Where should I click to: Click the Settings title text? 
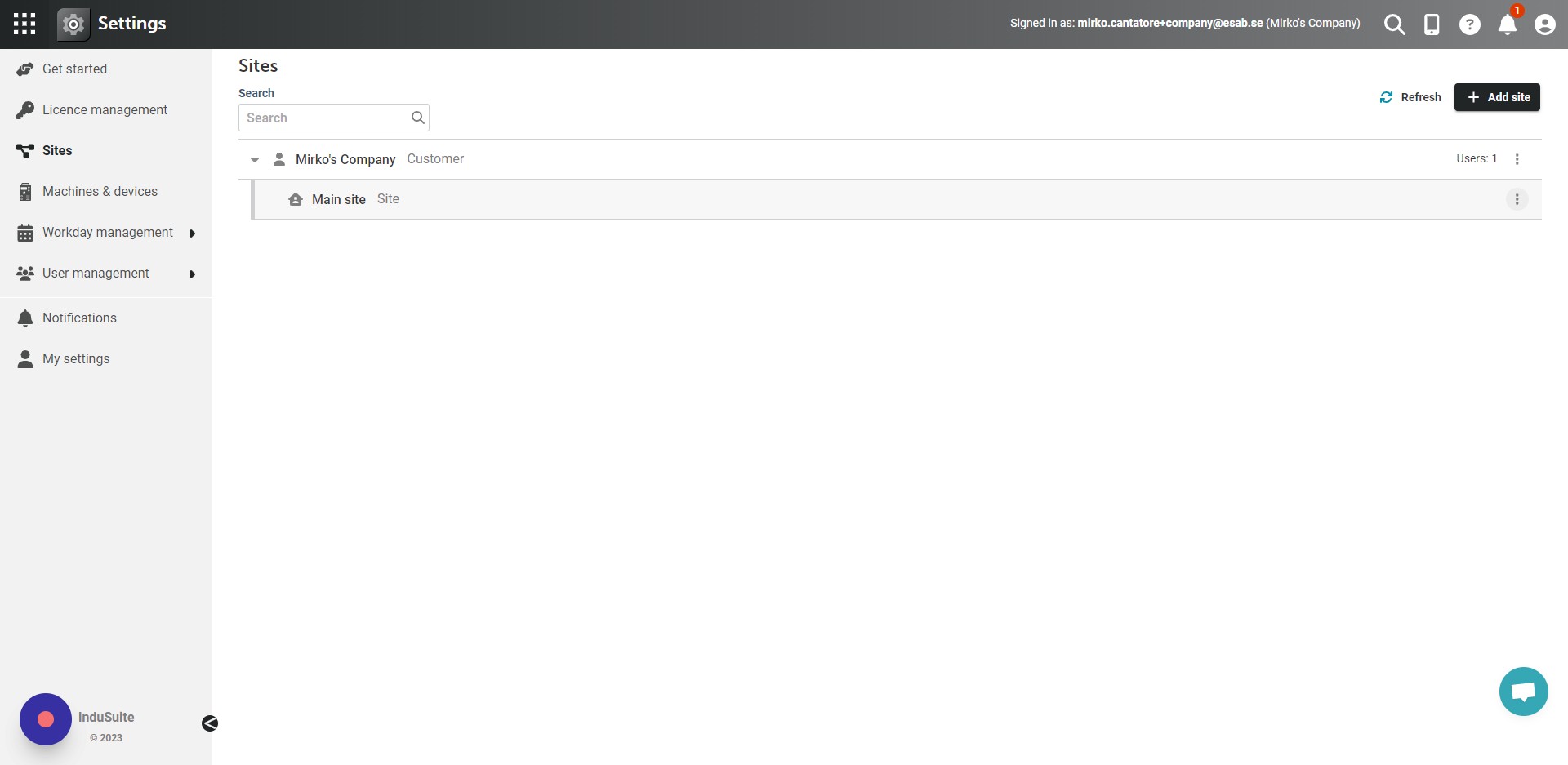132,24
